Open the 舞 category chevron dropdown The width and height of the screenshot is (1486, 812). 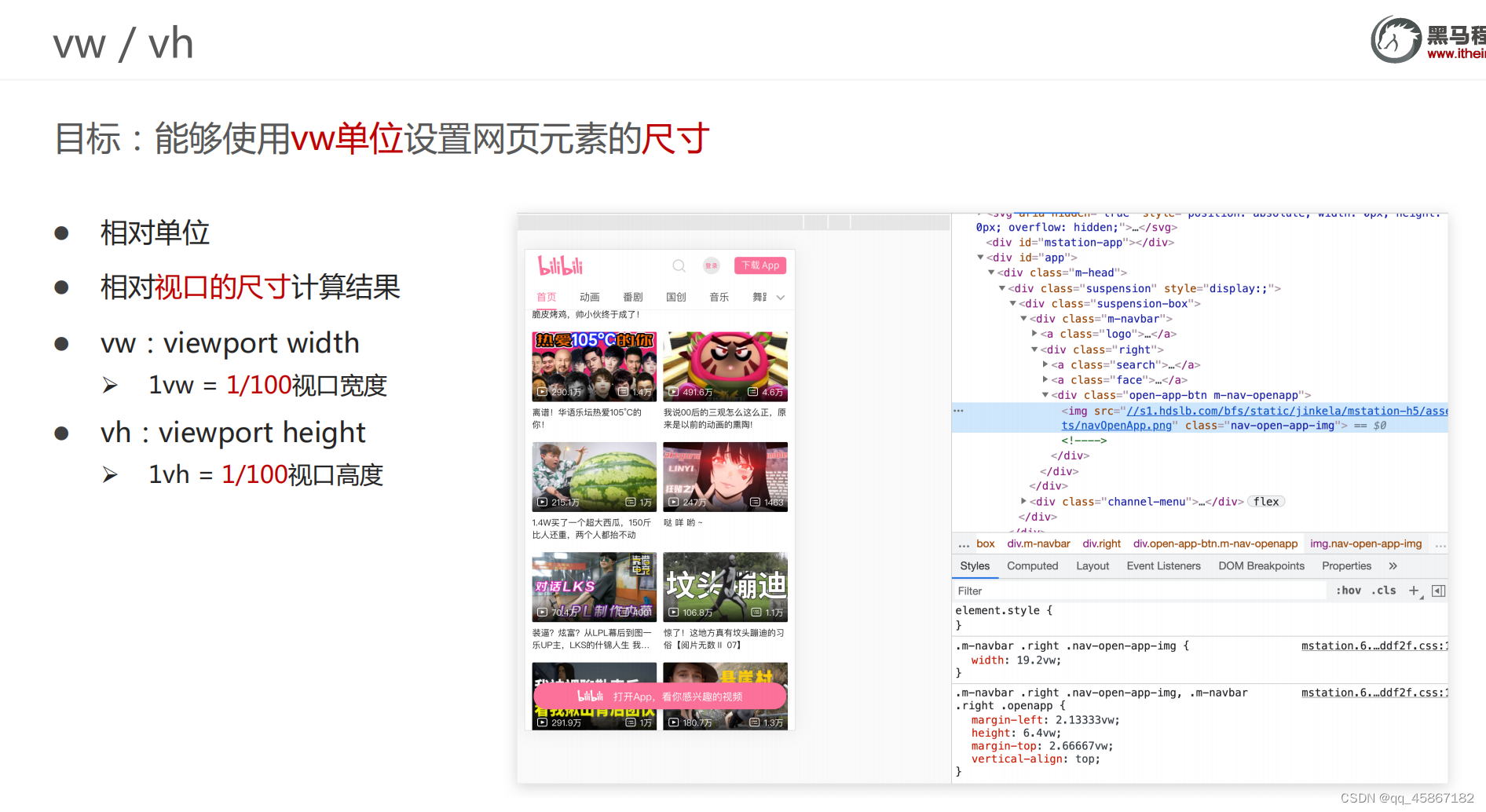(780, 298)
